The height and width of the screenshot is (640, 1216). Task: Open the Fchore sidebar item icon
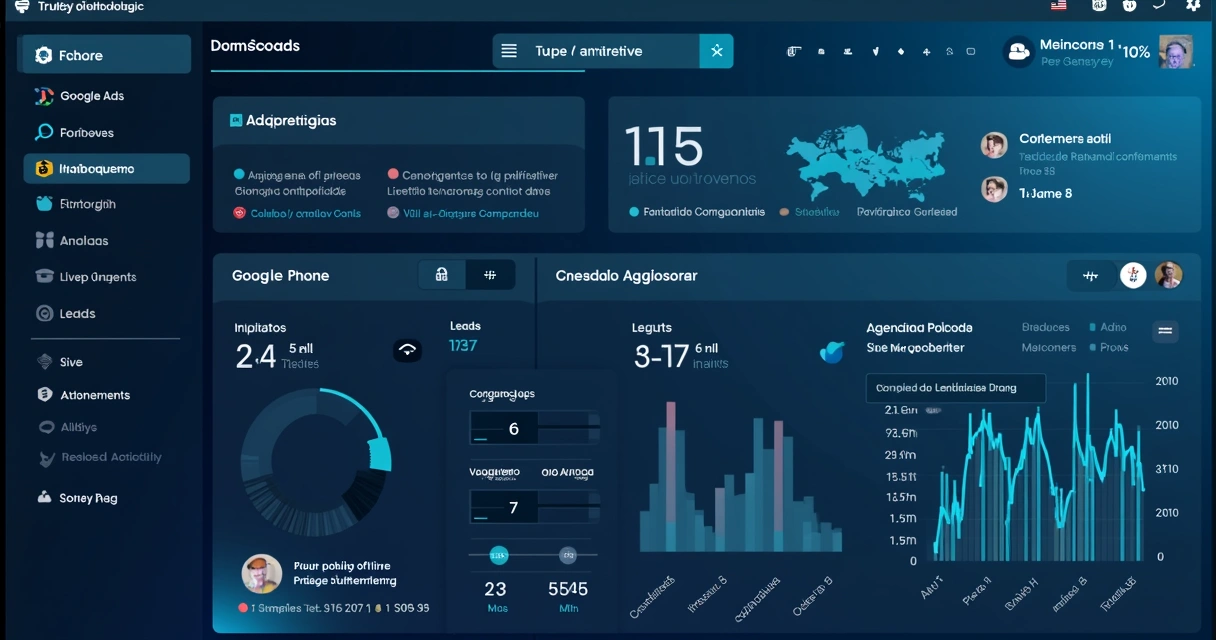[43, 55]
